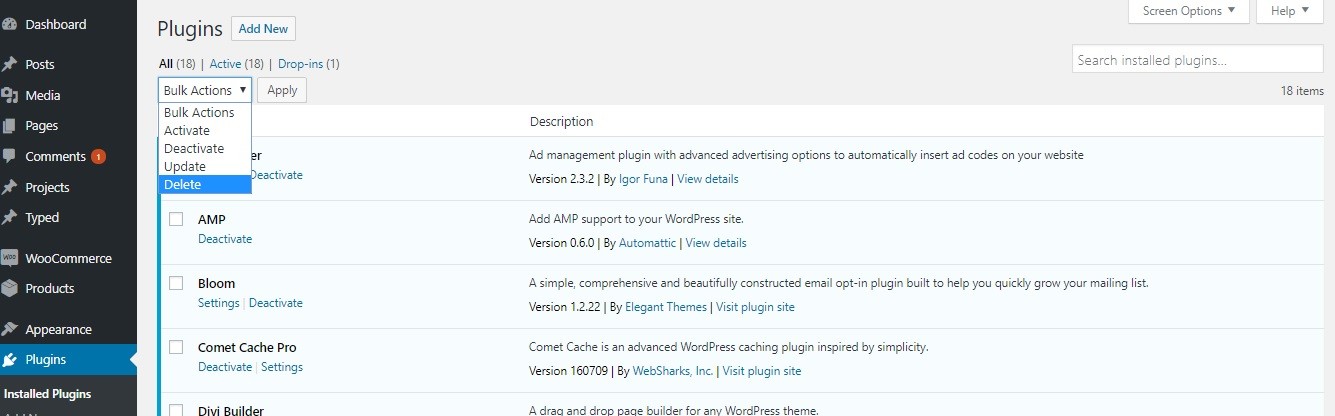The image size is (1335, 416).
Task: Click the Pages icon in sidebar
Action: (x=9, y=126)
